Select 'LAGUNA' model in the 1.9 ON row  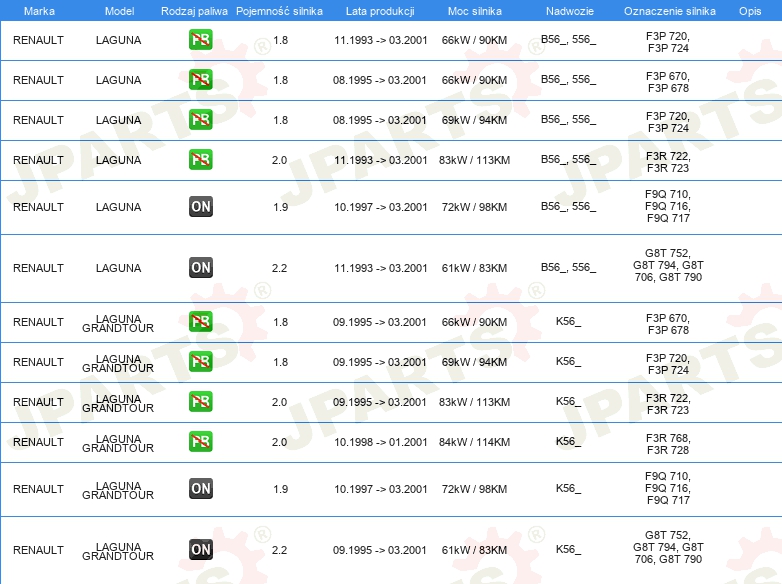(118, 207)
